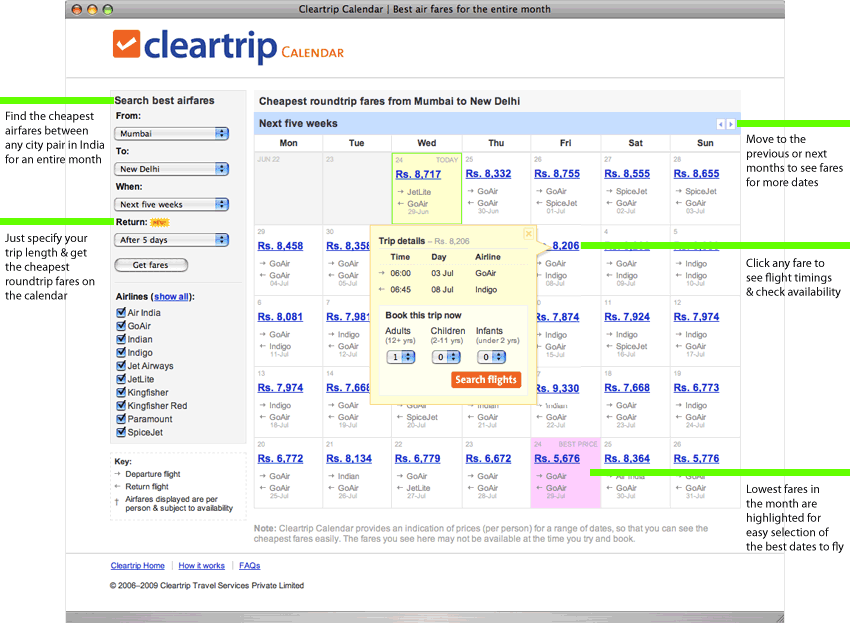This screenshot has height=623, width=850.
Task: Click the Cleartrip checkmark logo
Action: click(126, 44)
